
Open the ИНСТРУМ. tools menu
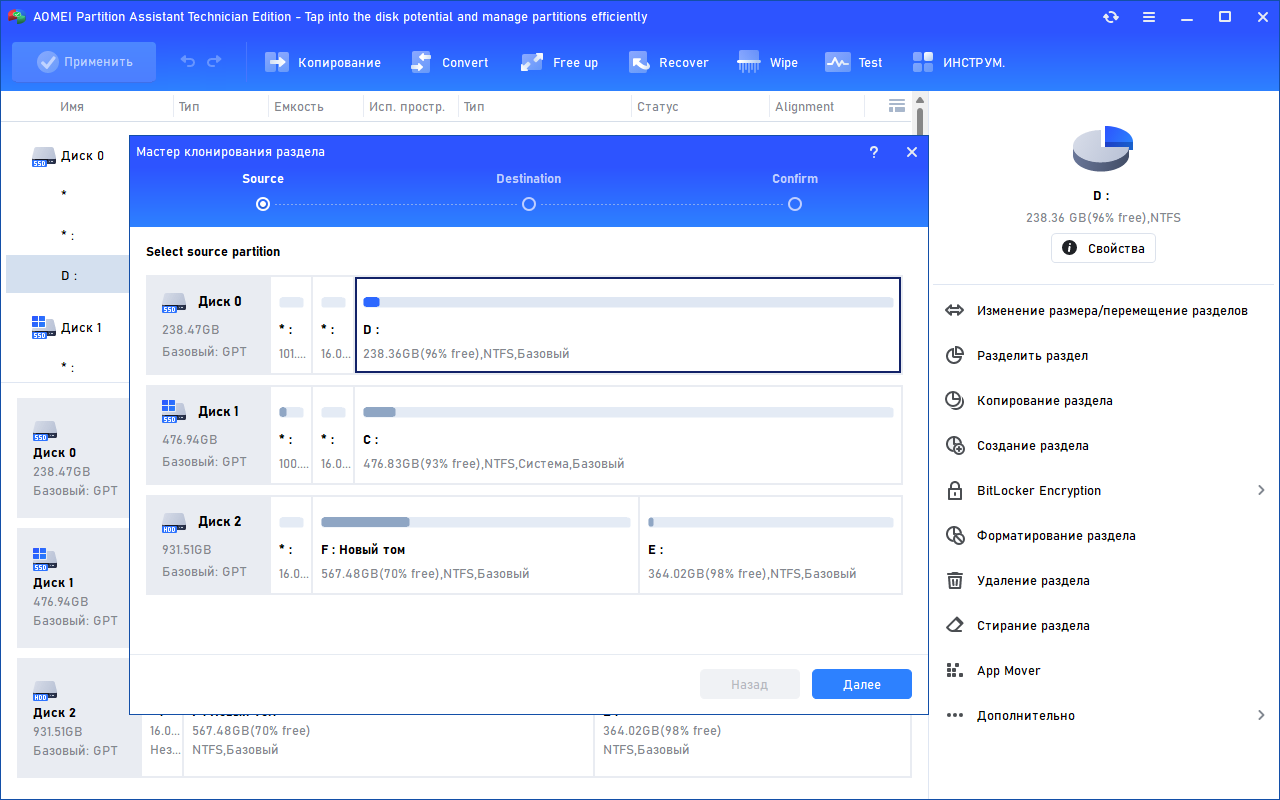point(958,62)
